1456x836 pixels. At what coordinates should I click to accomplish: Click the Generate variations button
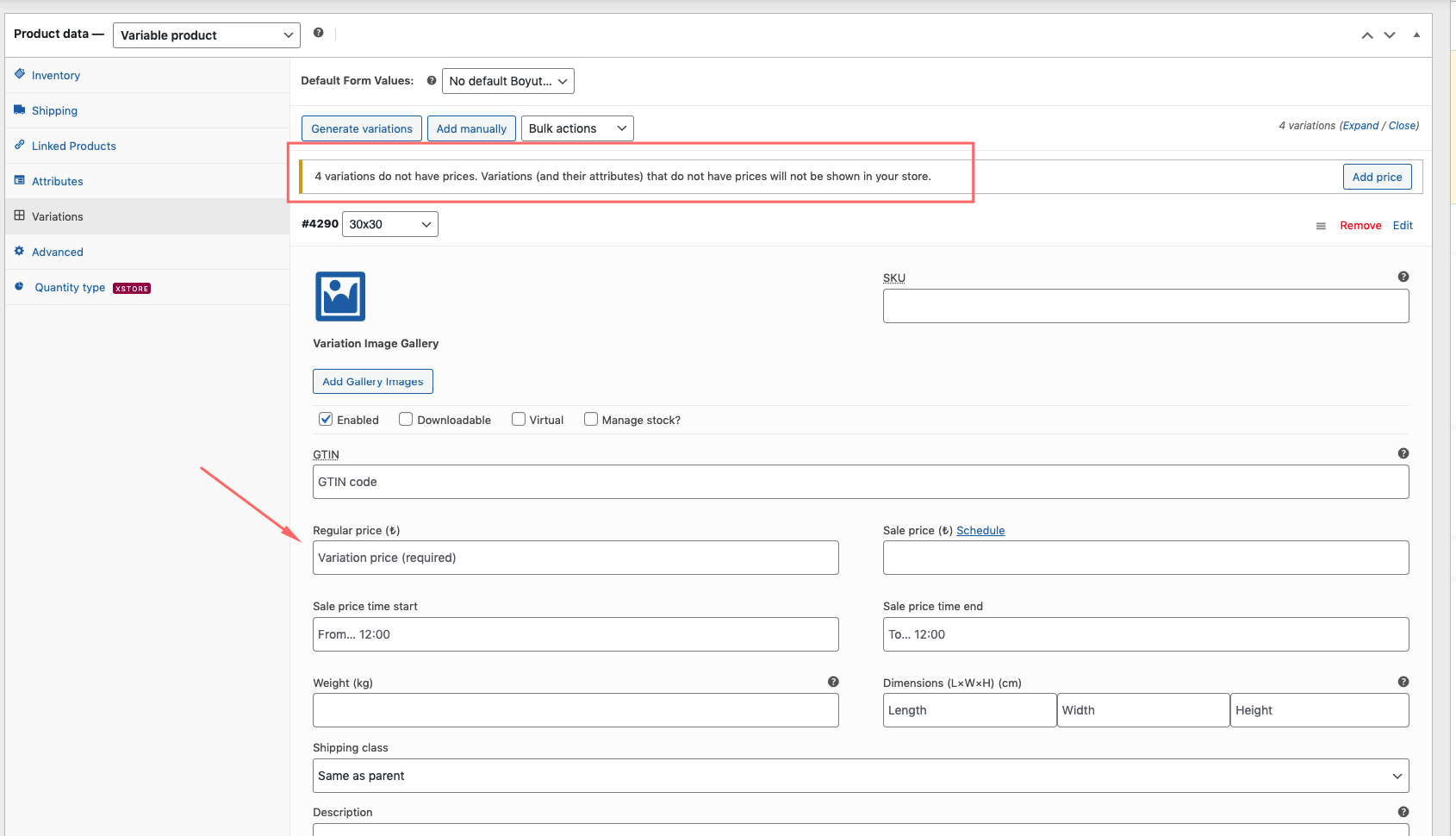362,128
